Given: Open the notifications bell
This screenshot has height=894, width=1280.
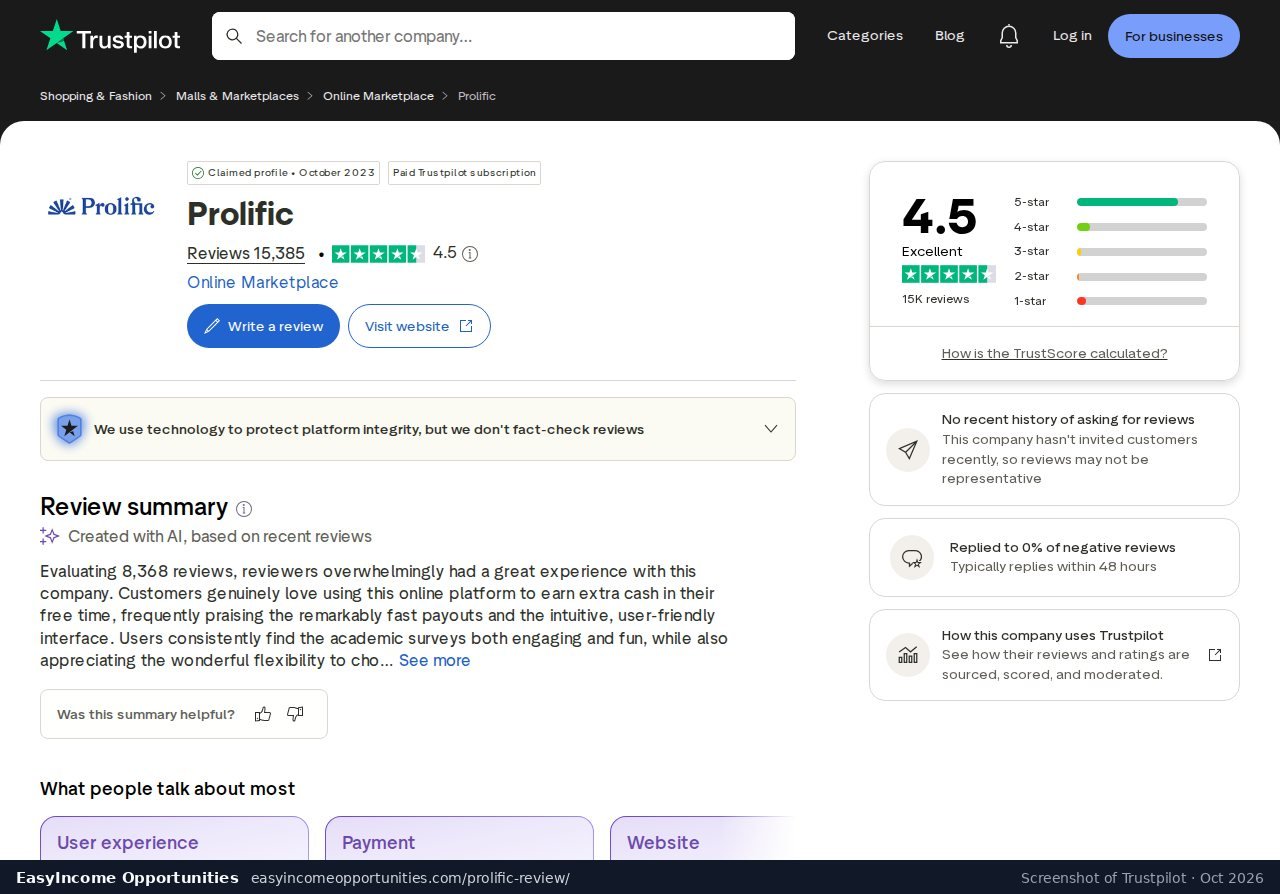Looking at the screenshot, I should tap(1009, 36).
